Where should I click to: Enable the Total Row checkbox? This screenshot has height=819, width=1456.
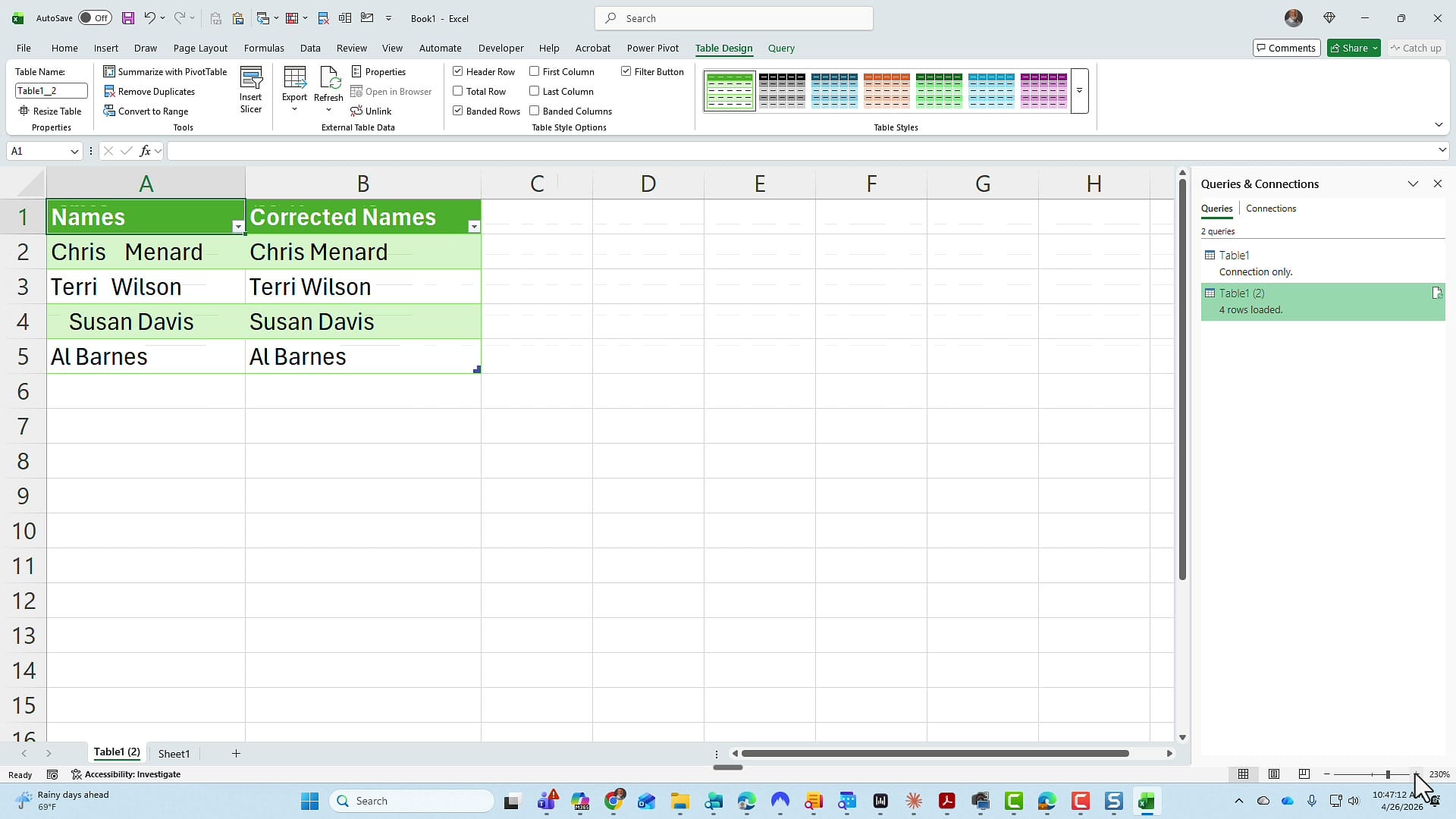[458, 91]
